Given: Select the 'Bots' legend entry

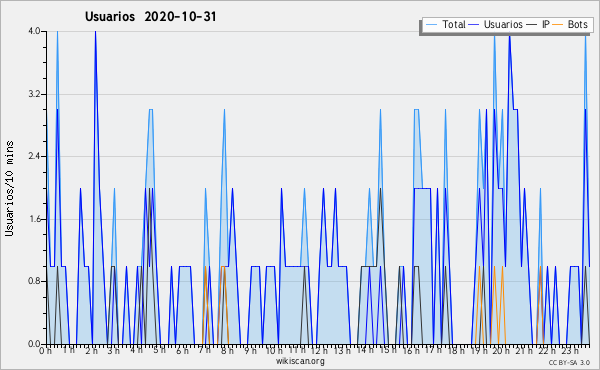Looking at the screenshot, I should (577, 24).
